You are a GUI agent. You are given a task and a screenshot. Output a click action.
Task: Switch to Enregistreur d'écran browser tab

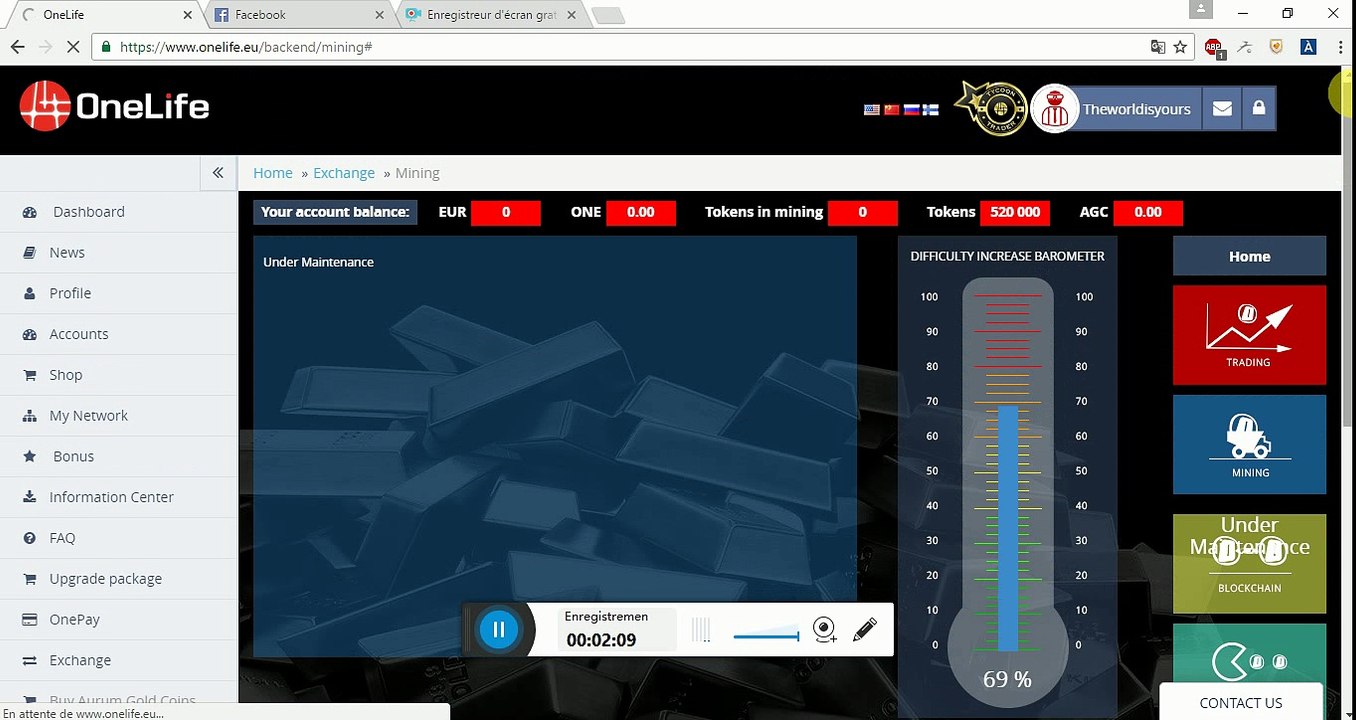pos(490,15)
